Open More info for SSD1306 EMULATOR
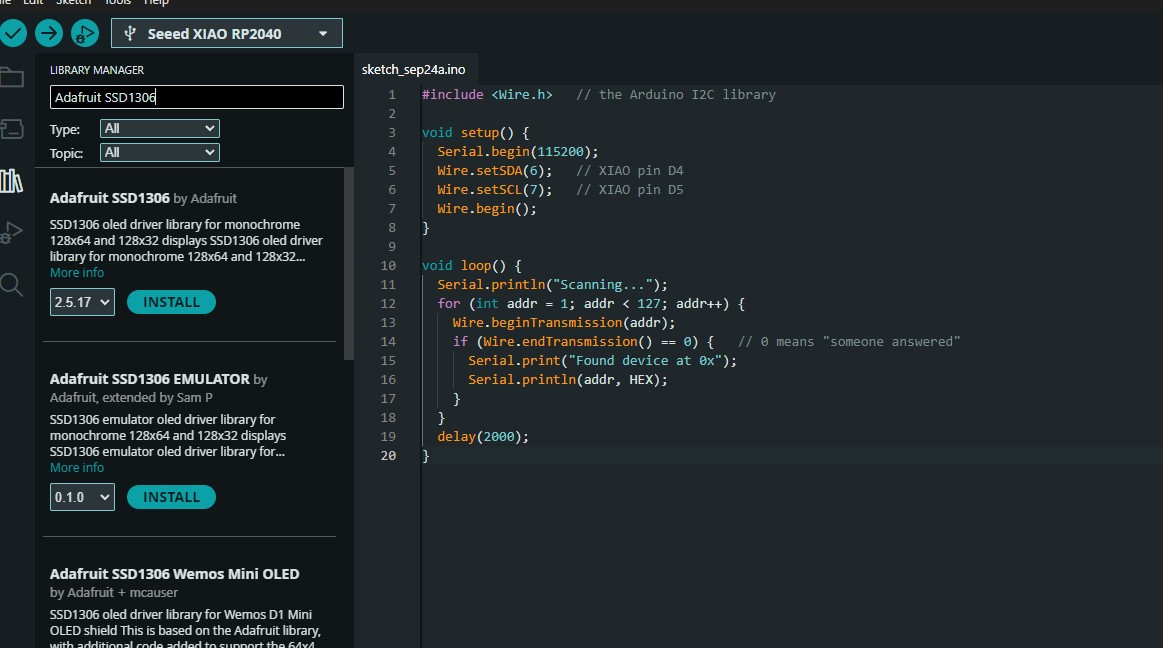 [77, 468]
